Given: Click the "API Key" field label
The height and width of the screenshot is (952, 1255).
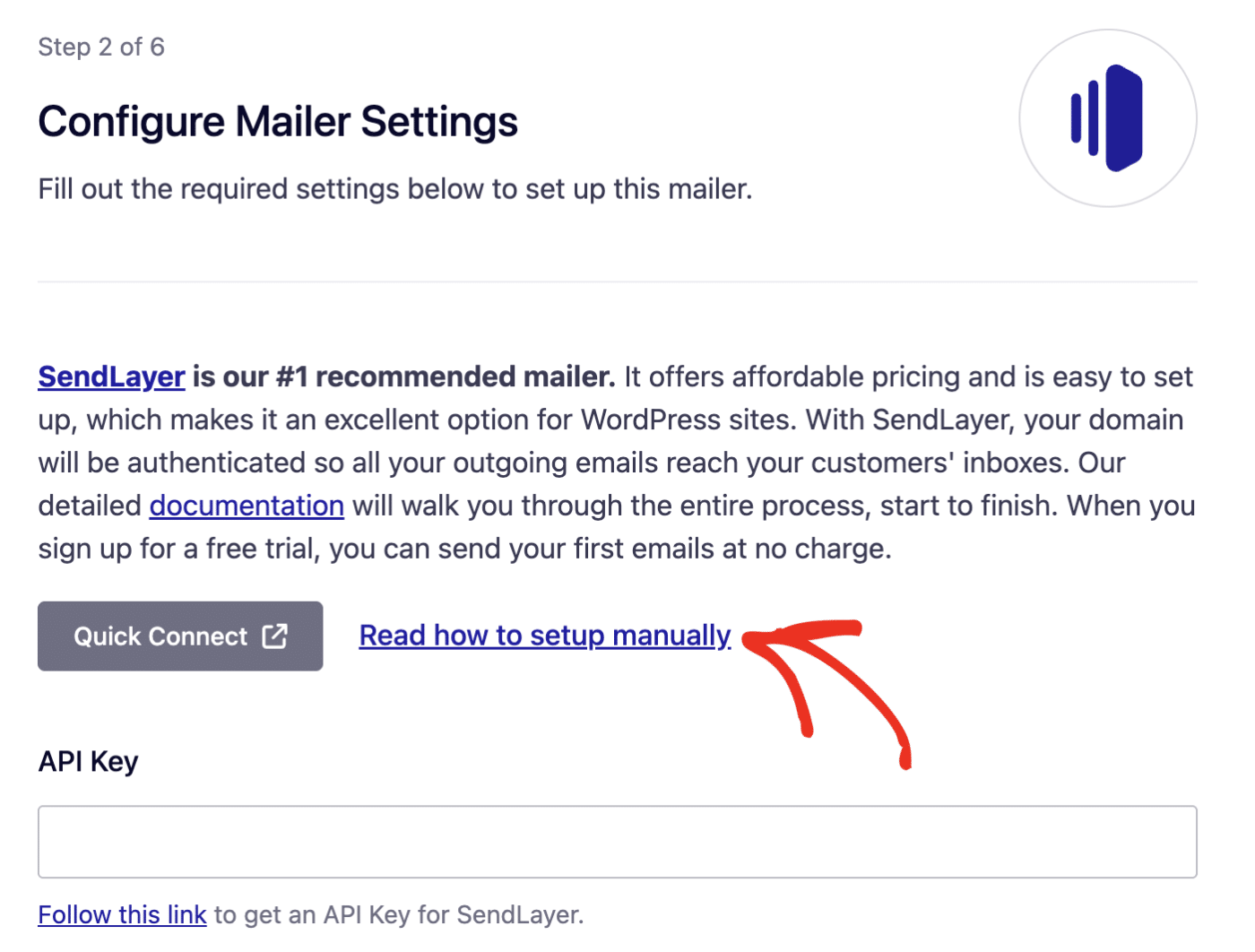Looking at the screenshot, I should click(88, 761).
